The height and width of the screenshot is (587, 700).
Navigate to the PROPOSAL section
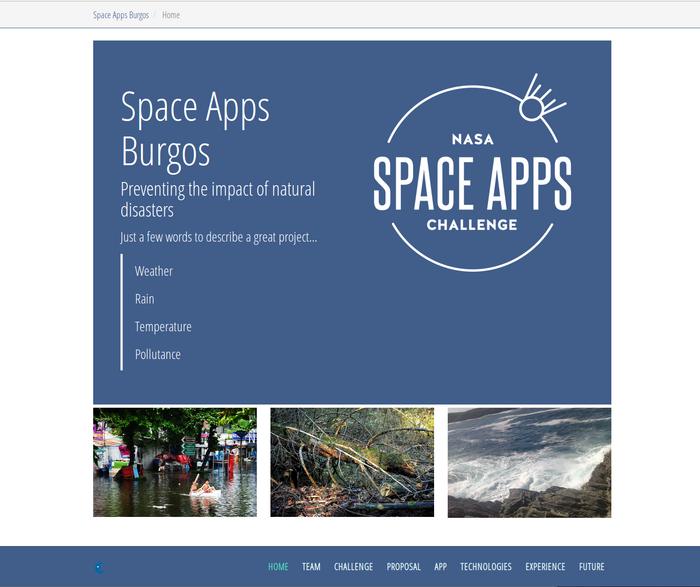pyautogui.click(x=403, y=567)
